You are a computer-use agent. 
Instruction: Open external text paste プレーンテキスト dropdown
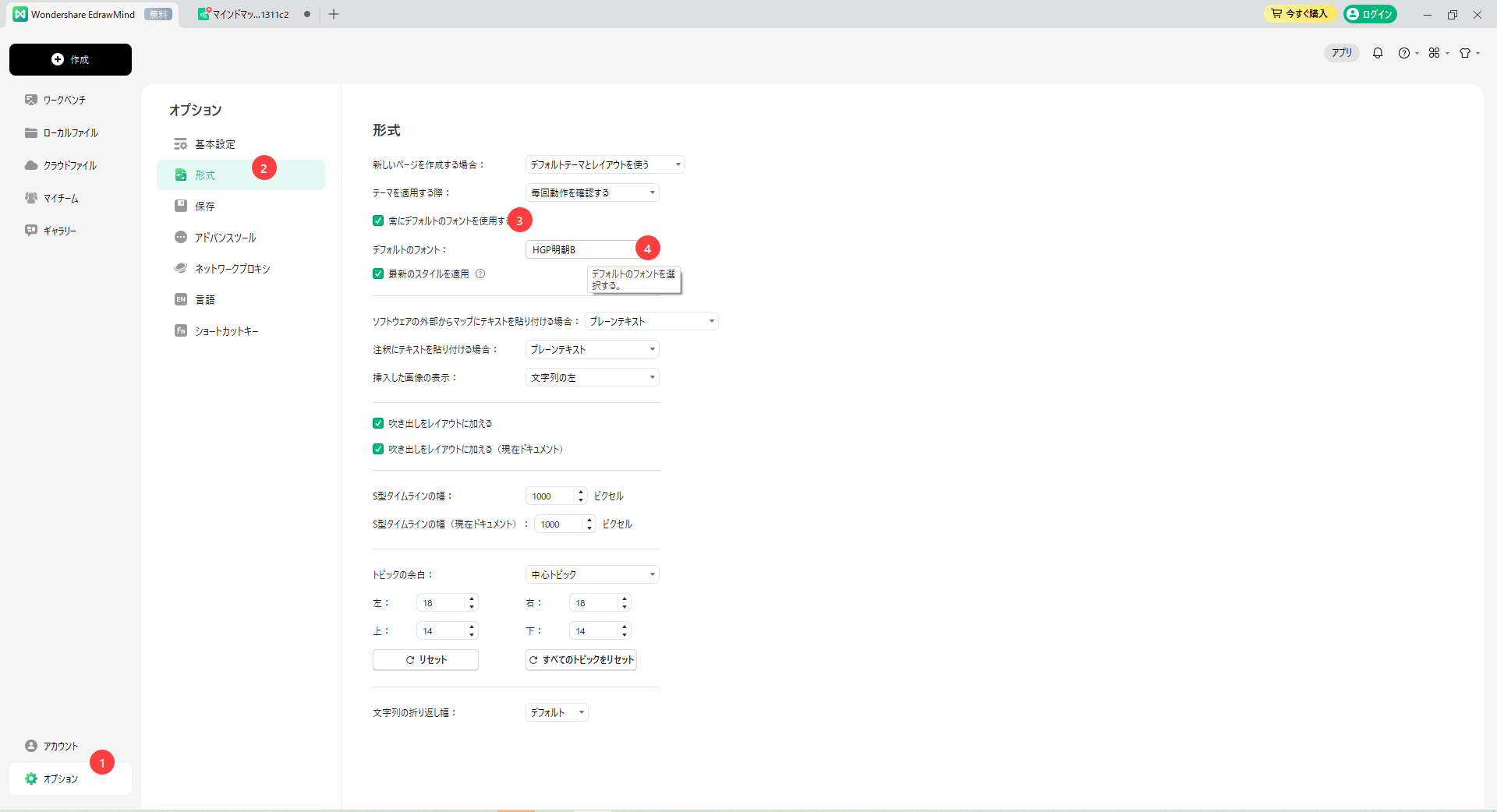click(x=651, y=321)
